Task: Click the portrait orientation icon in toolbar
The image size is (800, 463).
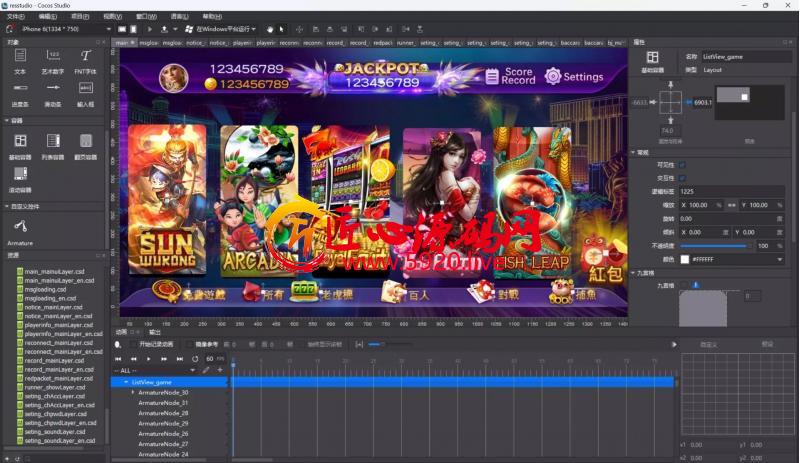Action: click(133, 29)
